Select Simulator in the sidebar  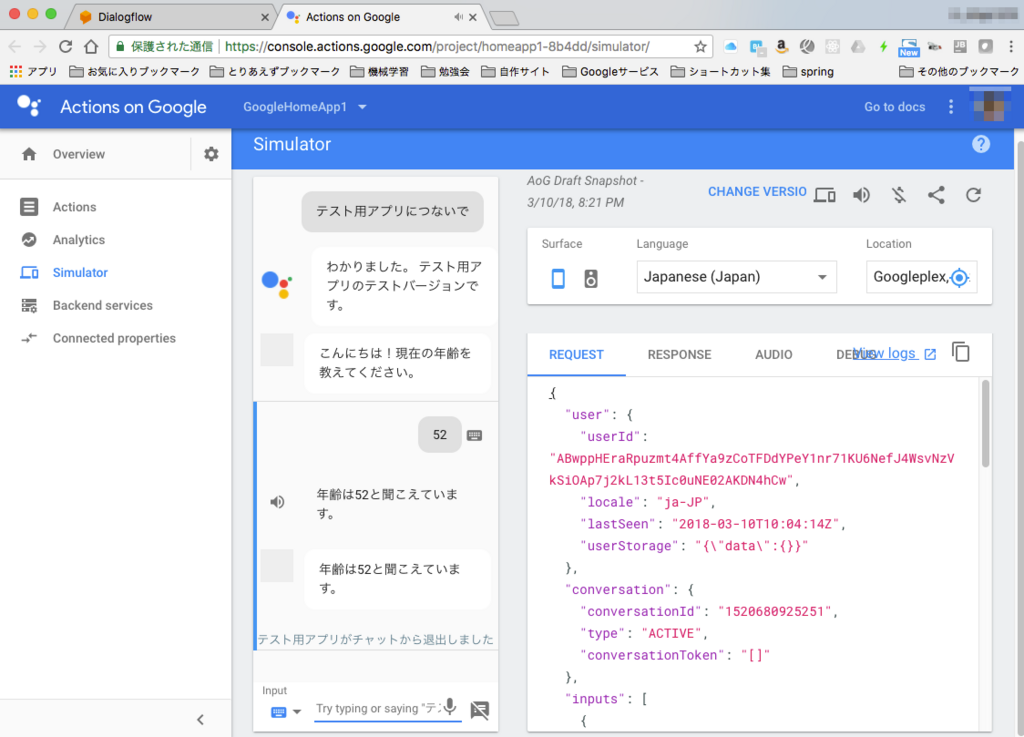point(80,272)
